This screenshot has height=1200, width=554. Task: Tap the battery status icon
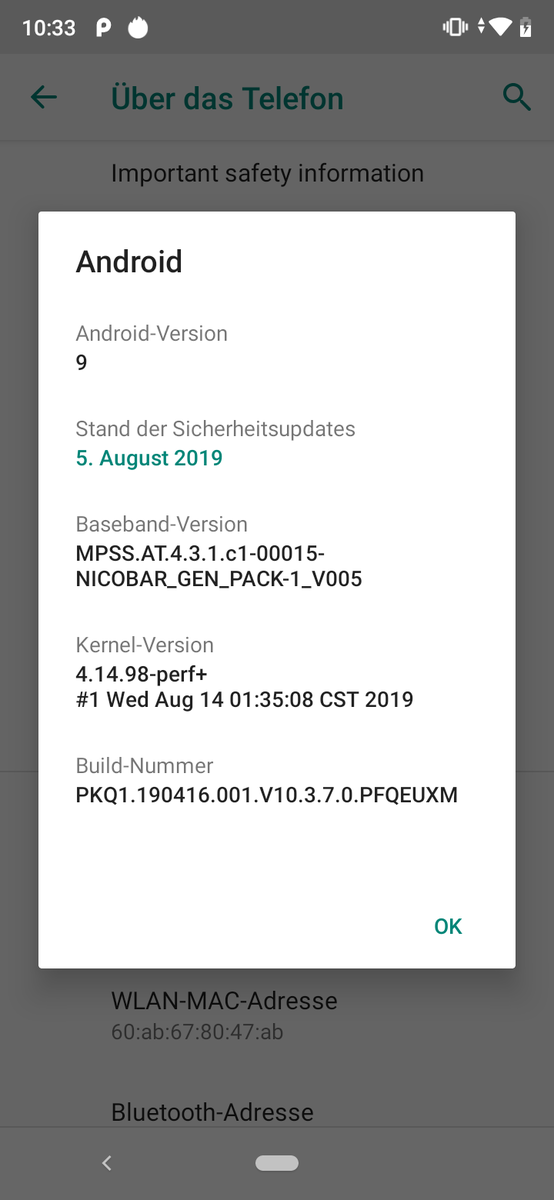[526, 28]
